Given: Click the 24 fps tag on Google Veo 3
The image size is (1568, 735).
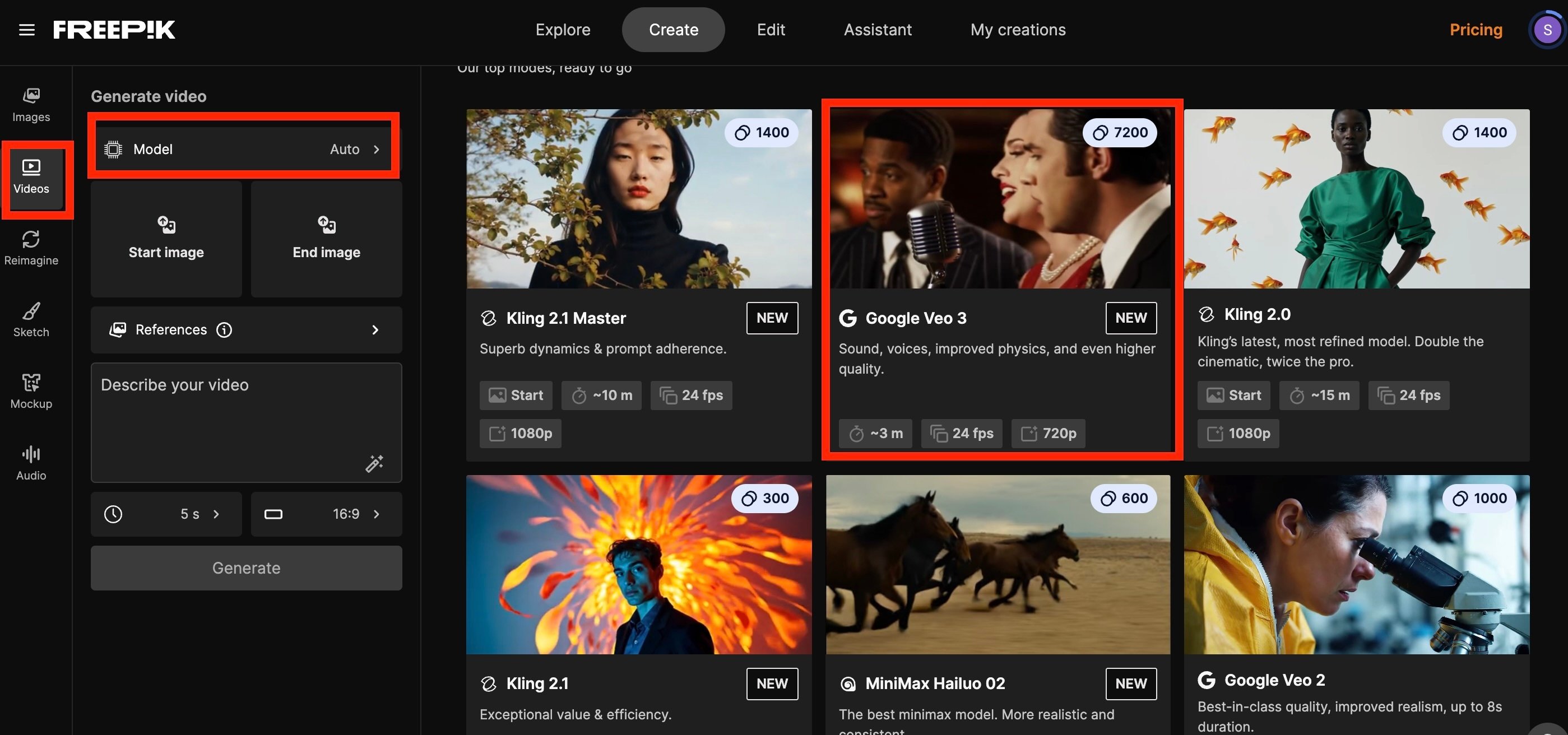Looking at the screenshot, I should click(961, 433).
